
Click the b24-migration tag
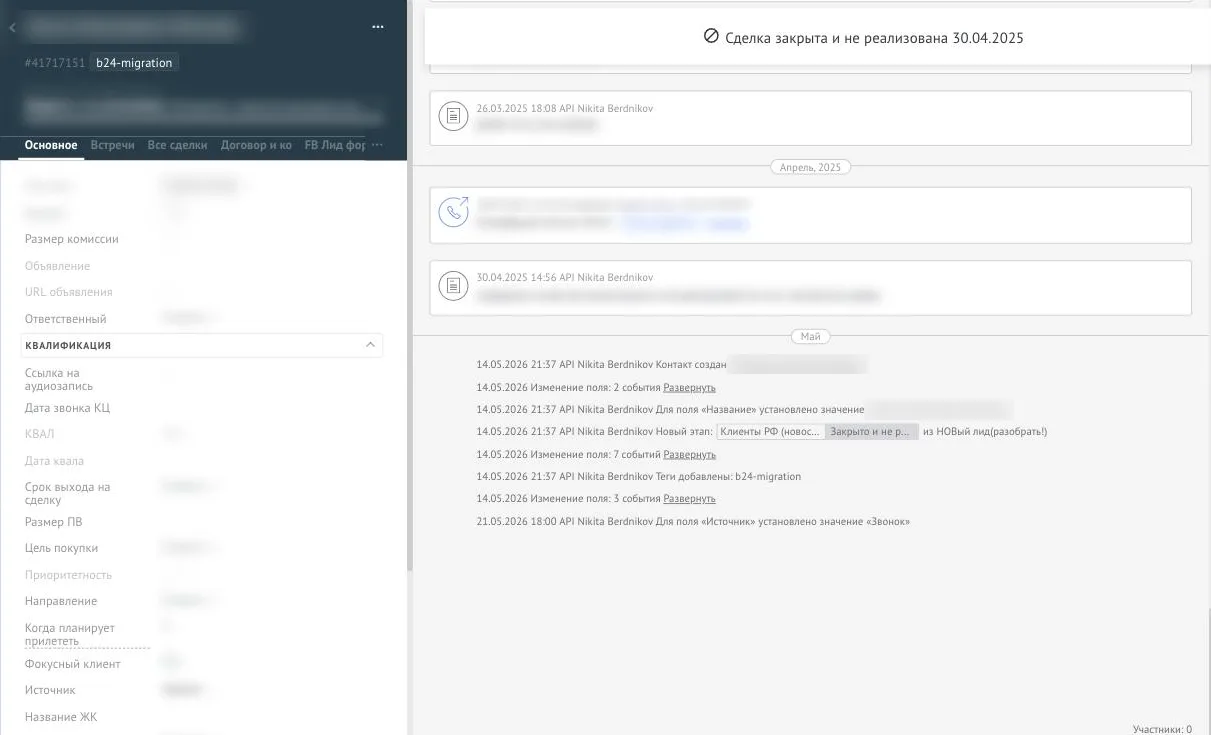pyautogui.click(x=134, y=63)
